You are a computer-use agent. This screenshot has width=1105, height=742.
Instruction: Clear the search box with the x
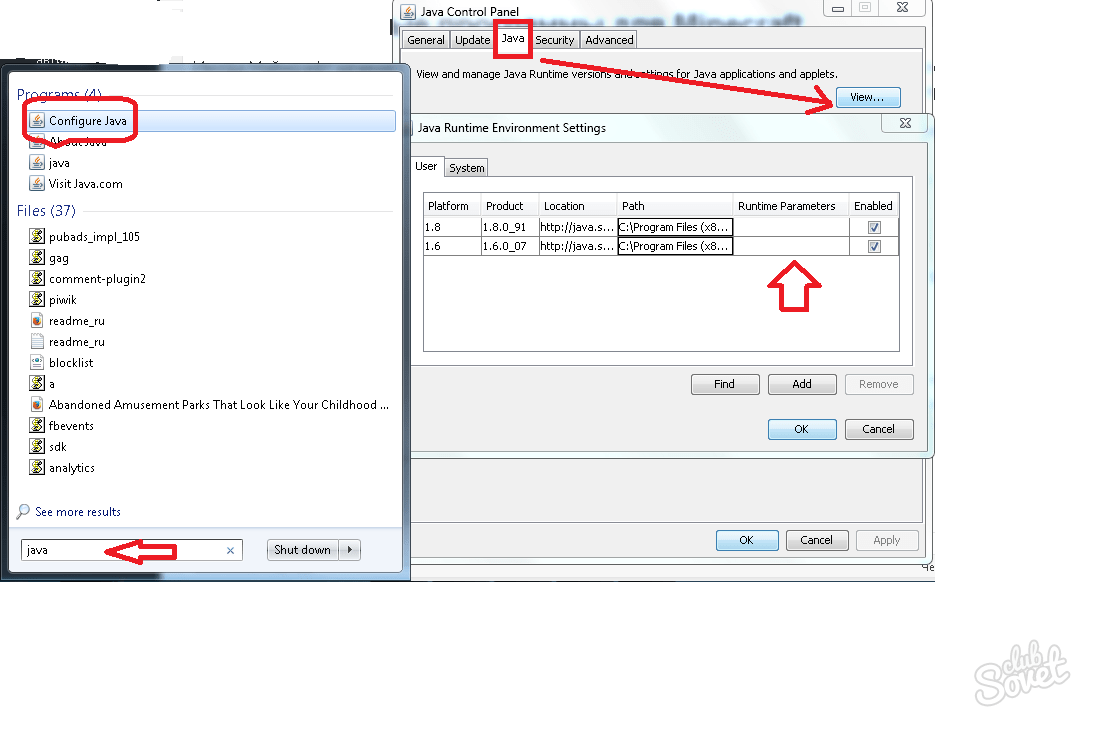[230, 550]
